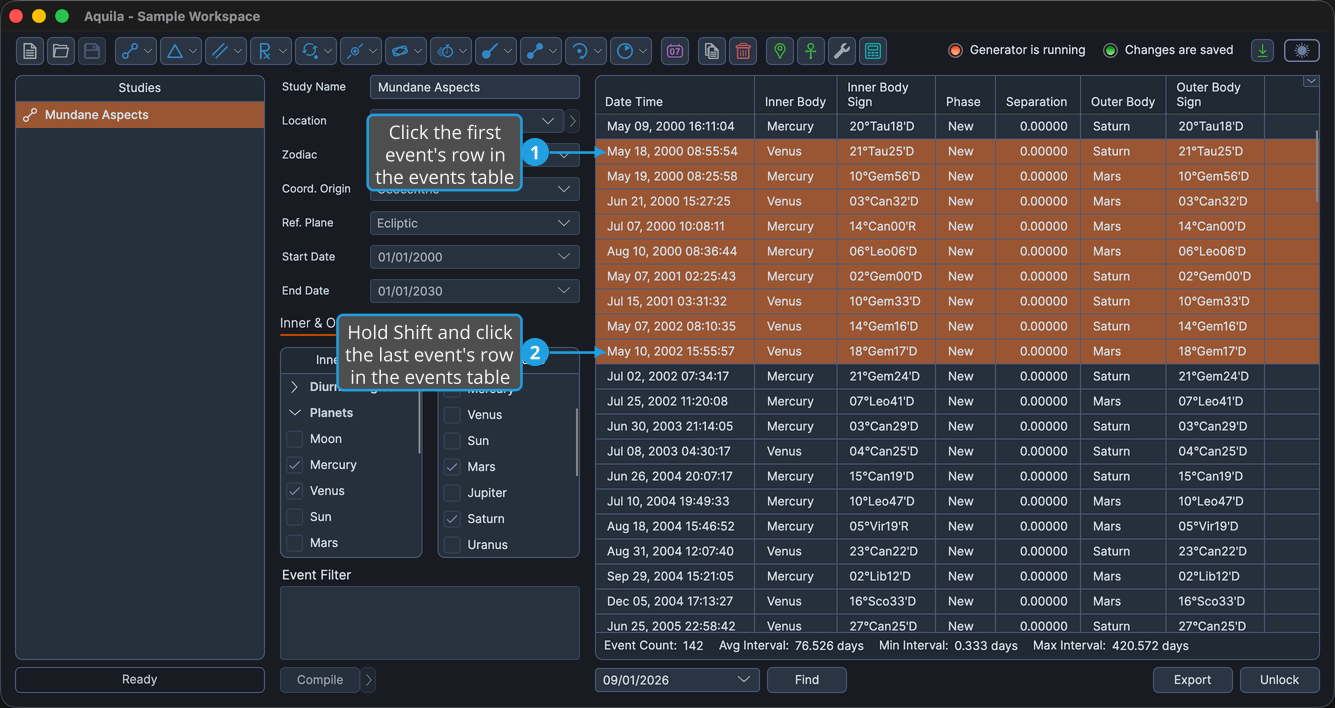Click the Unlock button
The height and width of the screenshot is (708, 1335).
tap(1279, 680)
